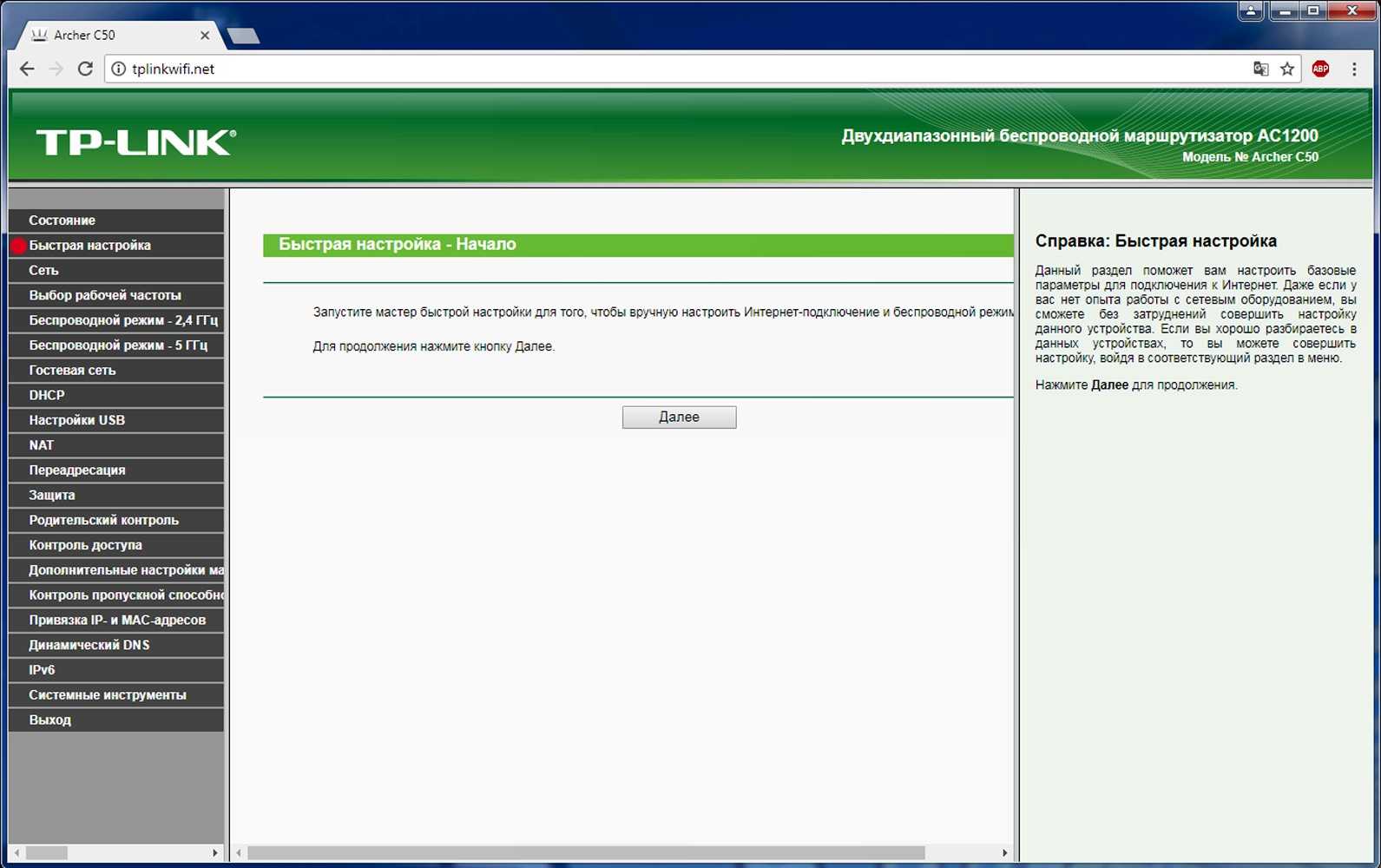Close the Archer C50 tab
The image size is (1381, 868).
[x=205, y=36]
